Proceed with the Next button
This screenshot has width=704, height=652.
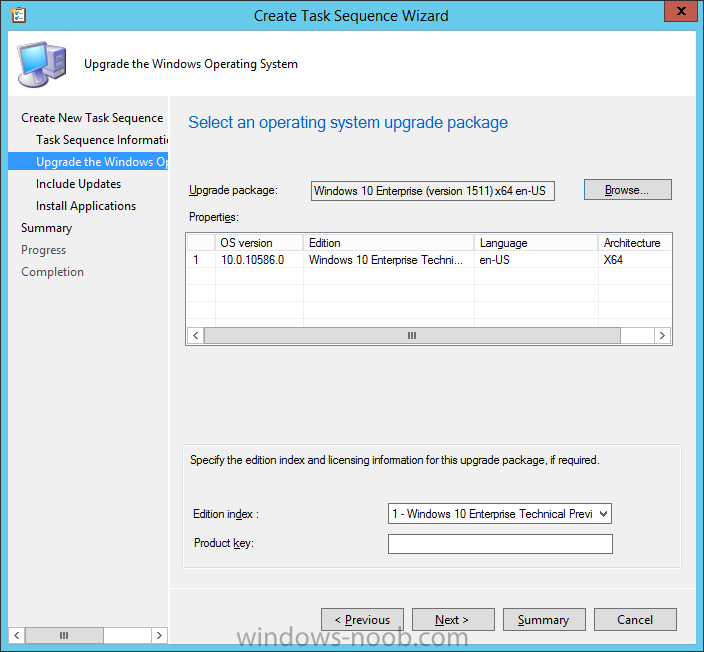(x=453, y=620)
